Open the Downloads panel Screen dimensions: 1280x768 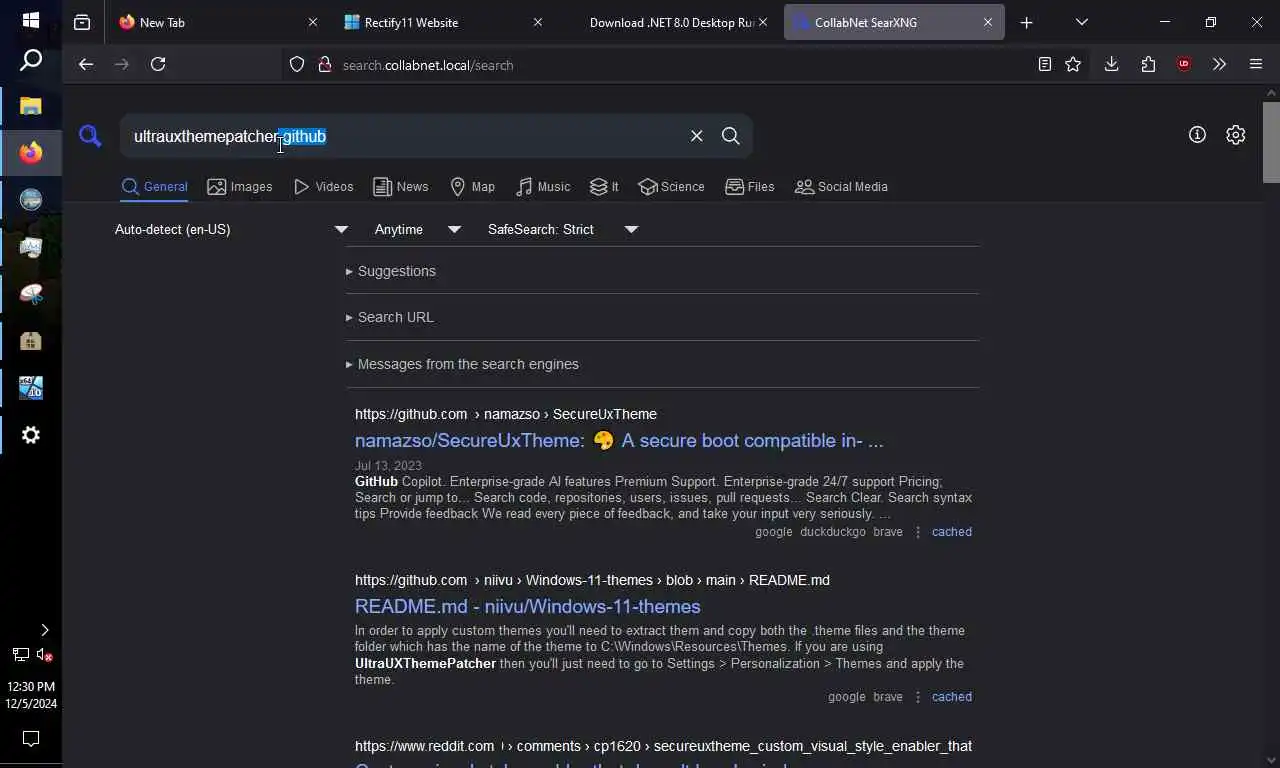tap(1111, 64)
